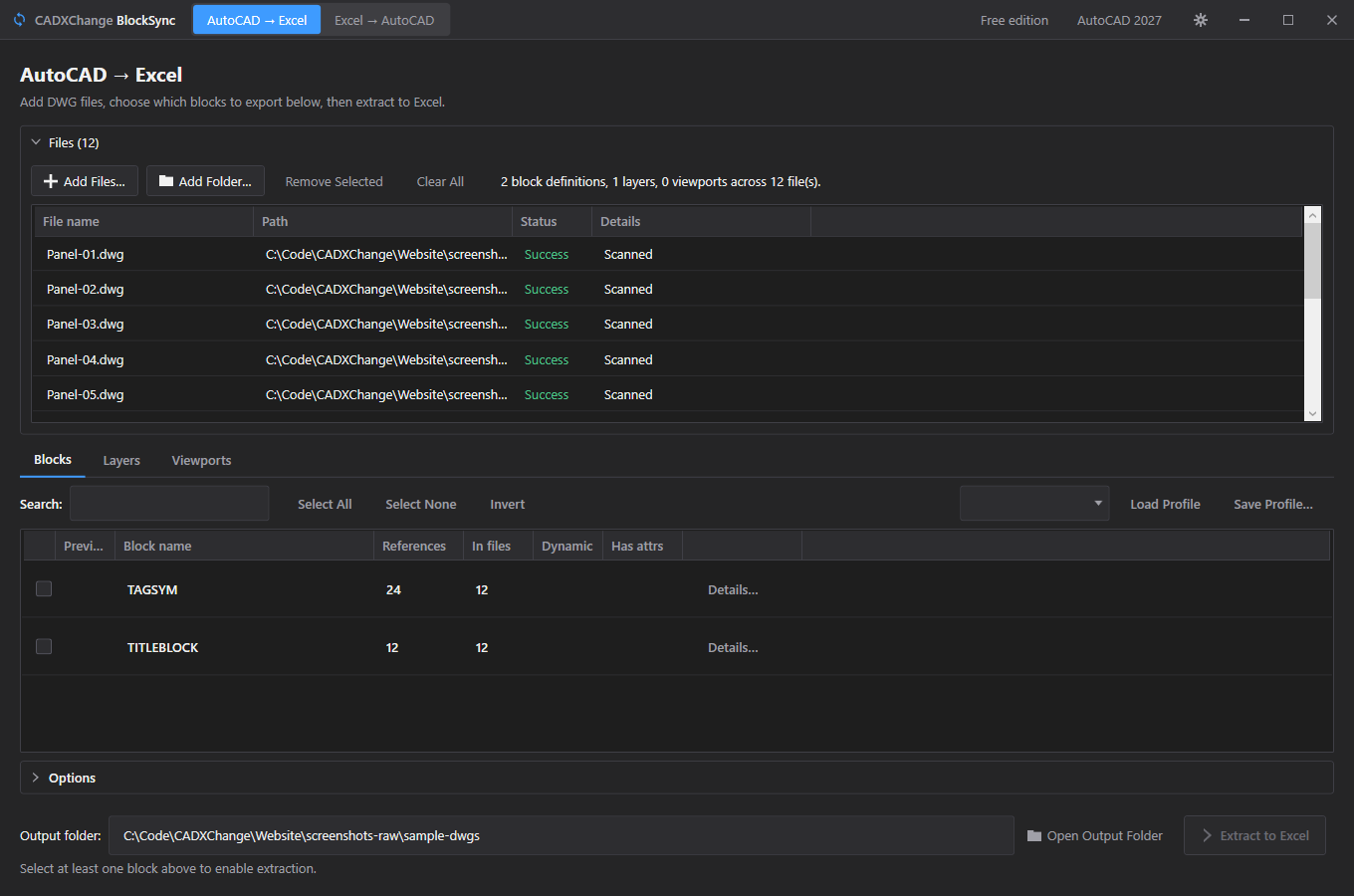Viewport: 1354px width, 896px height.
Task: Click Load Profile
Action: coord(1165,504)
